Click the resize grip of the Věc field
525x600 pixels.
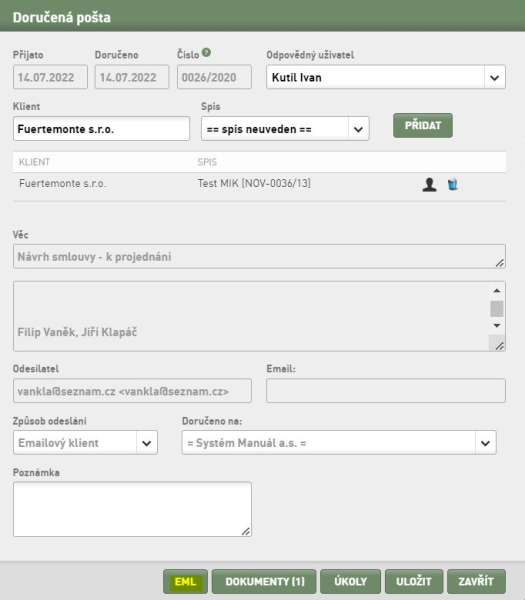pos(499,263)
